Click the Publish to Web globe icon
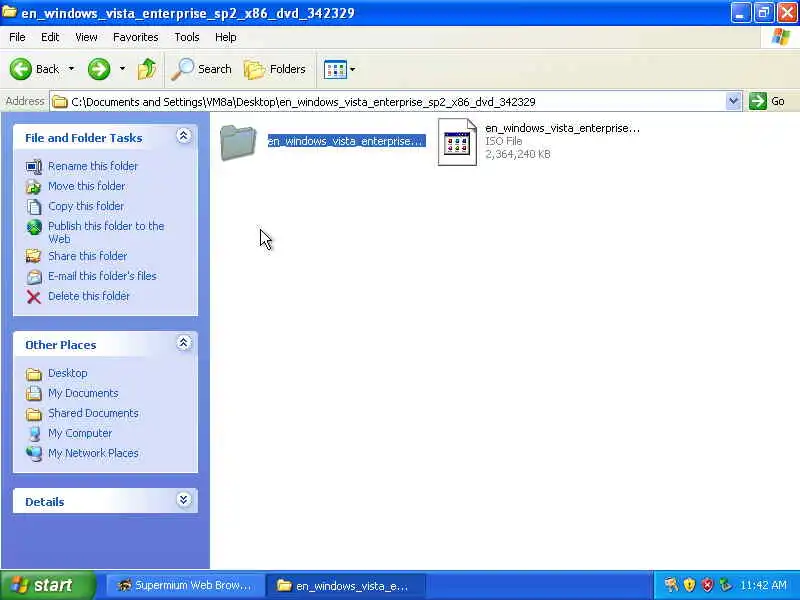Image resolution: width=800 pixels, height=600 pixels. 34,228
